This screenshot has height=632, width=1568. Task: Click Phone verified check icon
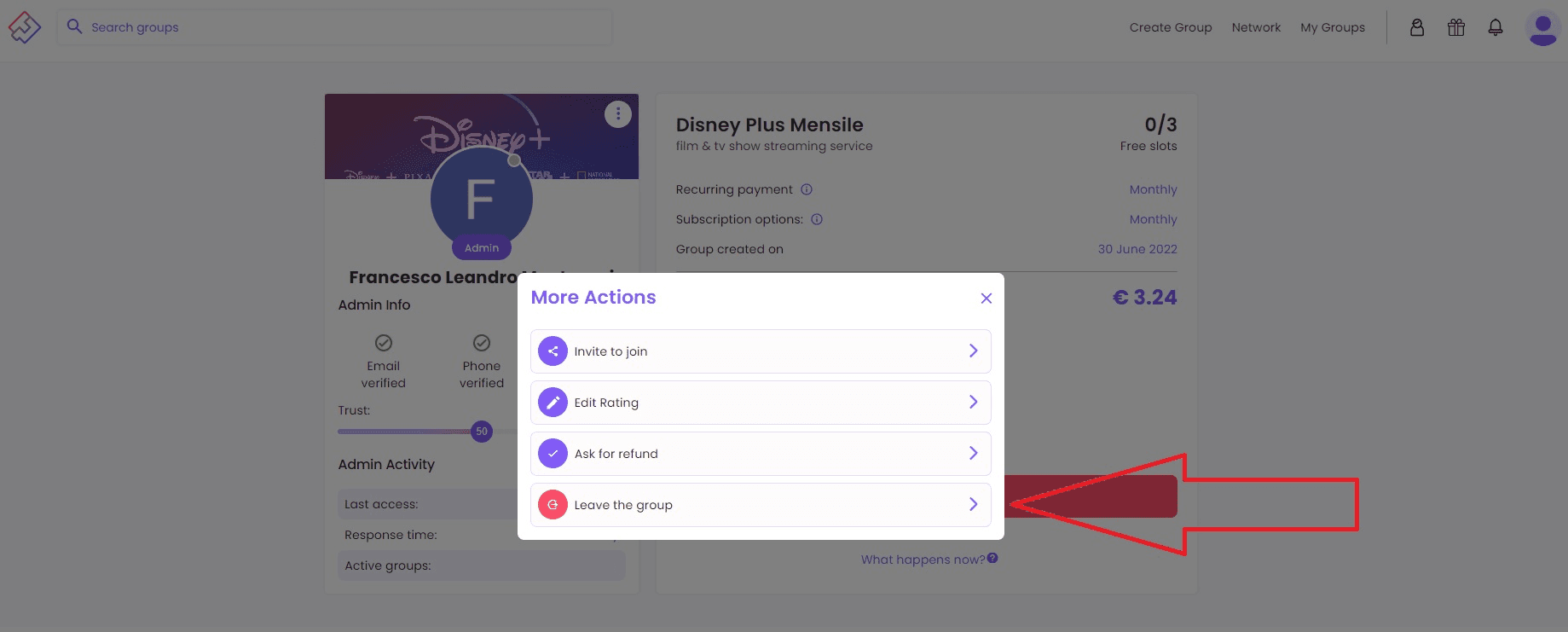click(x=482, y=343)
